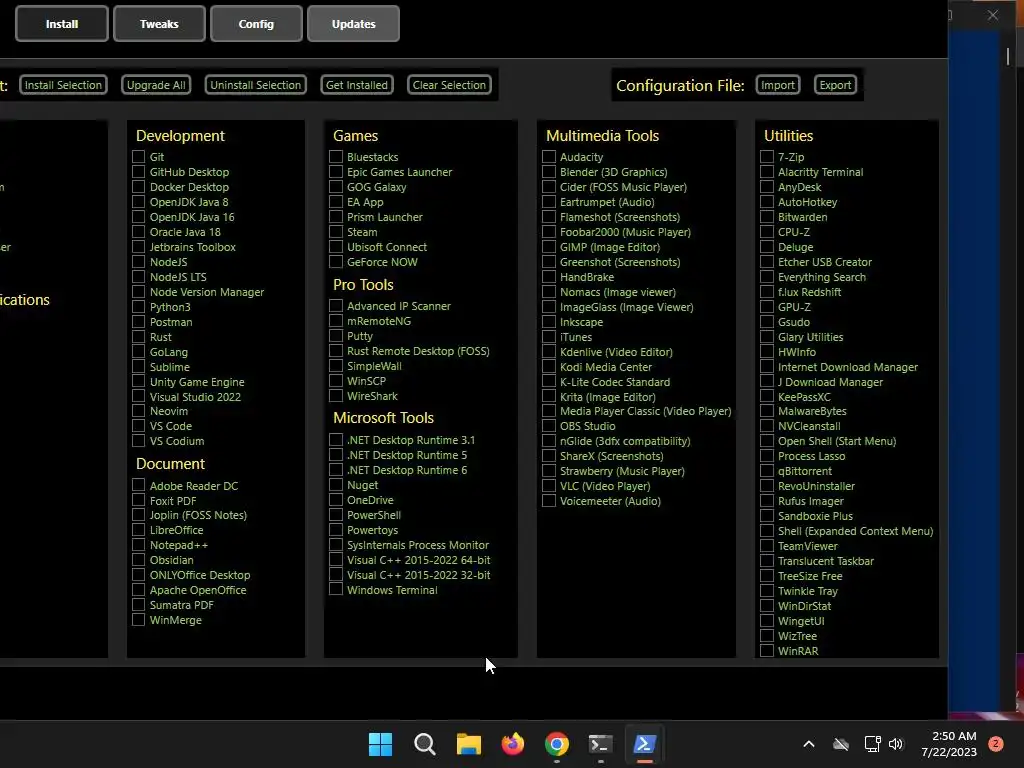Switch to Install tab
Screen dimensions: 1024x768
point(62,24)
